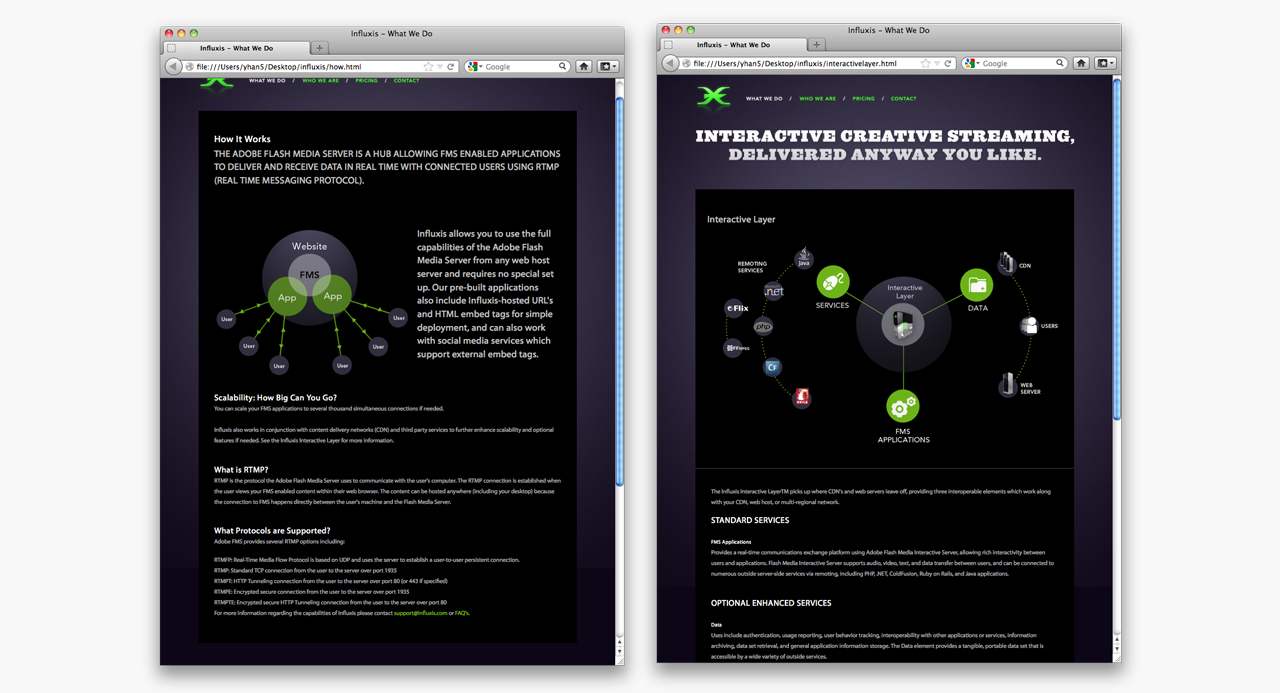Open a new tab in left browser window

320,48
